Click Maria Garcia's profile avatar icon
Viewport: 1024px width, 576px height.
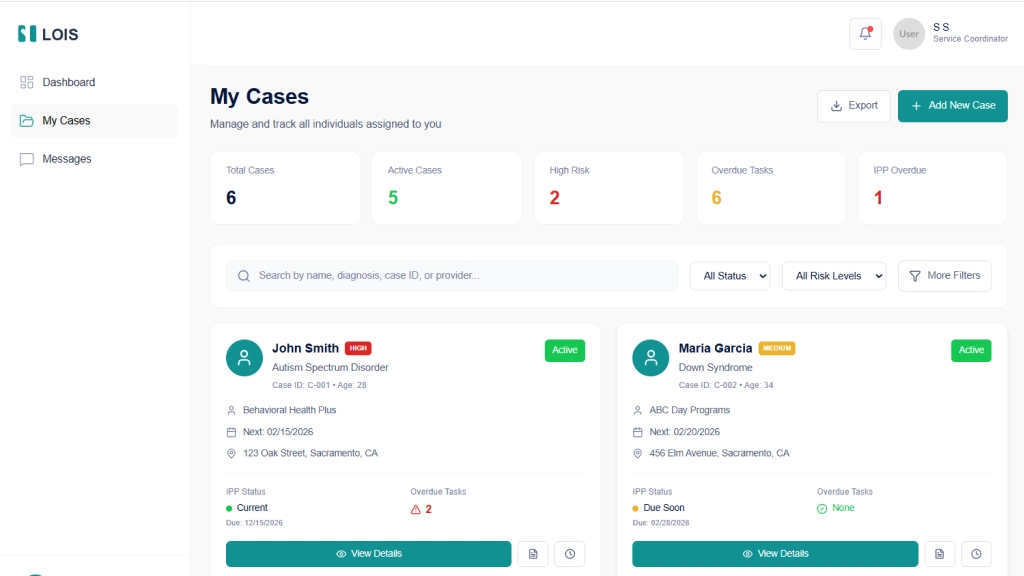pos(650,358)
